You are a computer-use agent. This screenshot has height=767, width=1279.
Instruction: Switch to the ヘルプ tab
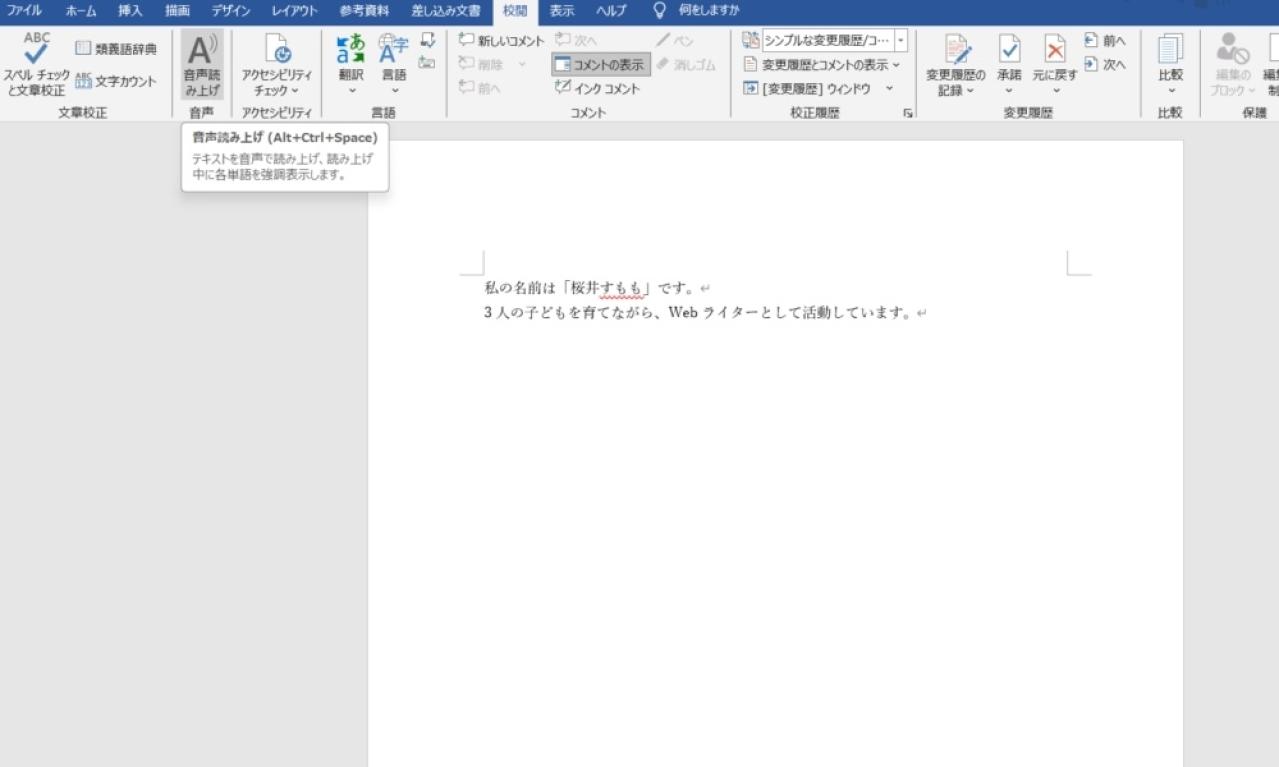611,11
